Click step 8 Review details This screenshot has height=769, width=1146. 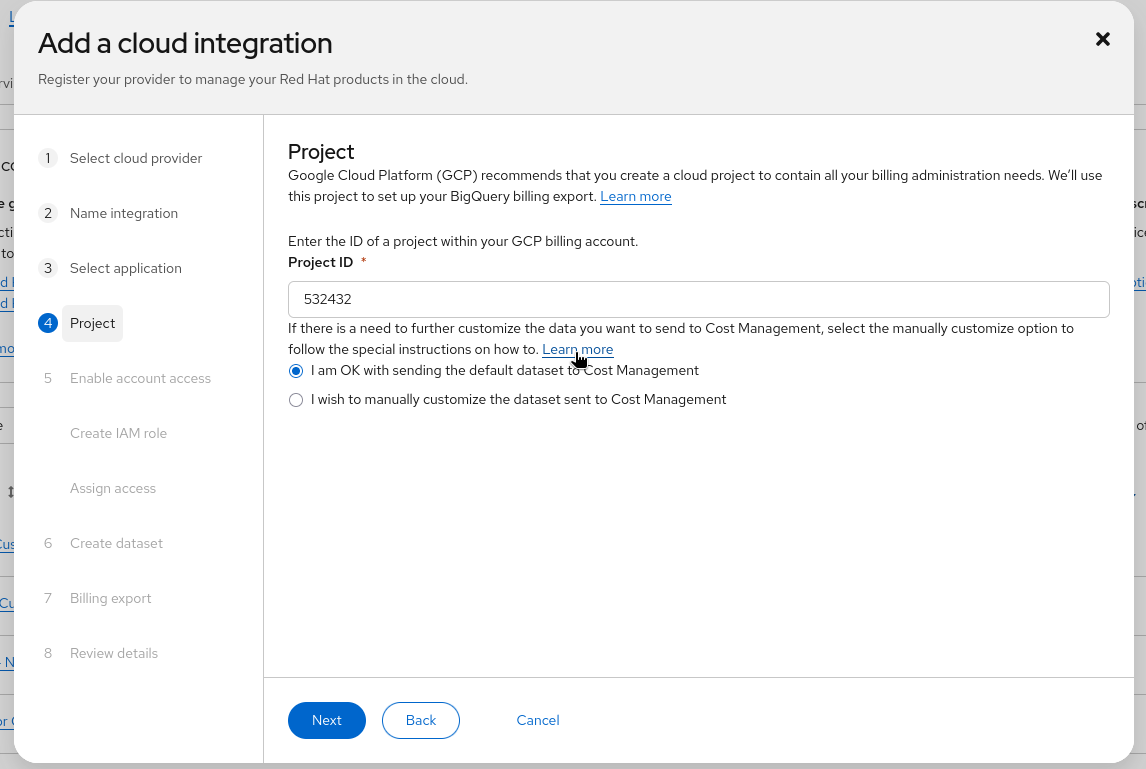coord(113,653)
